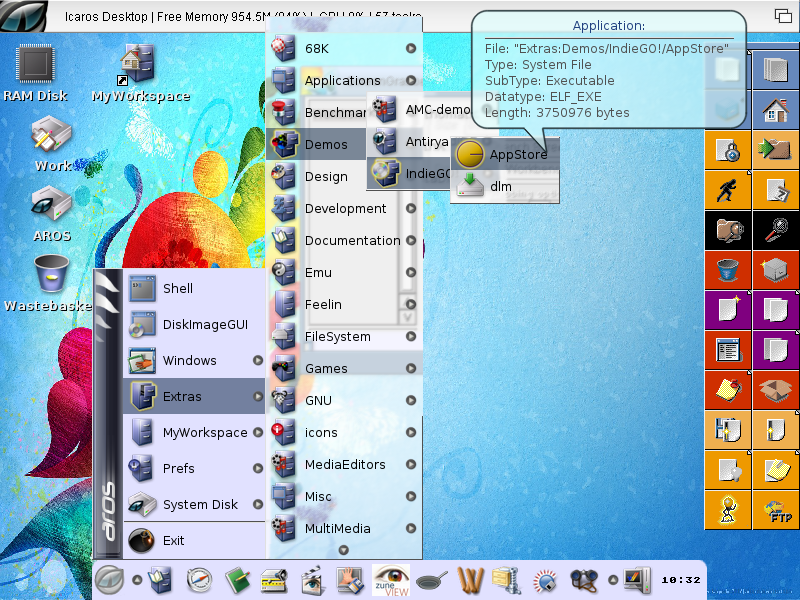Open the computer tower dock icon
Viewport: 800px width, 600px height.
point(637,580)
